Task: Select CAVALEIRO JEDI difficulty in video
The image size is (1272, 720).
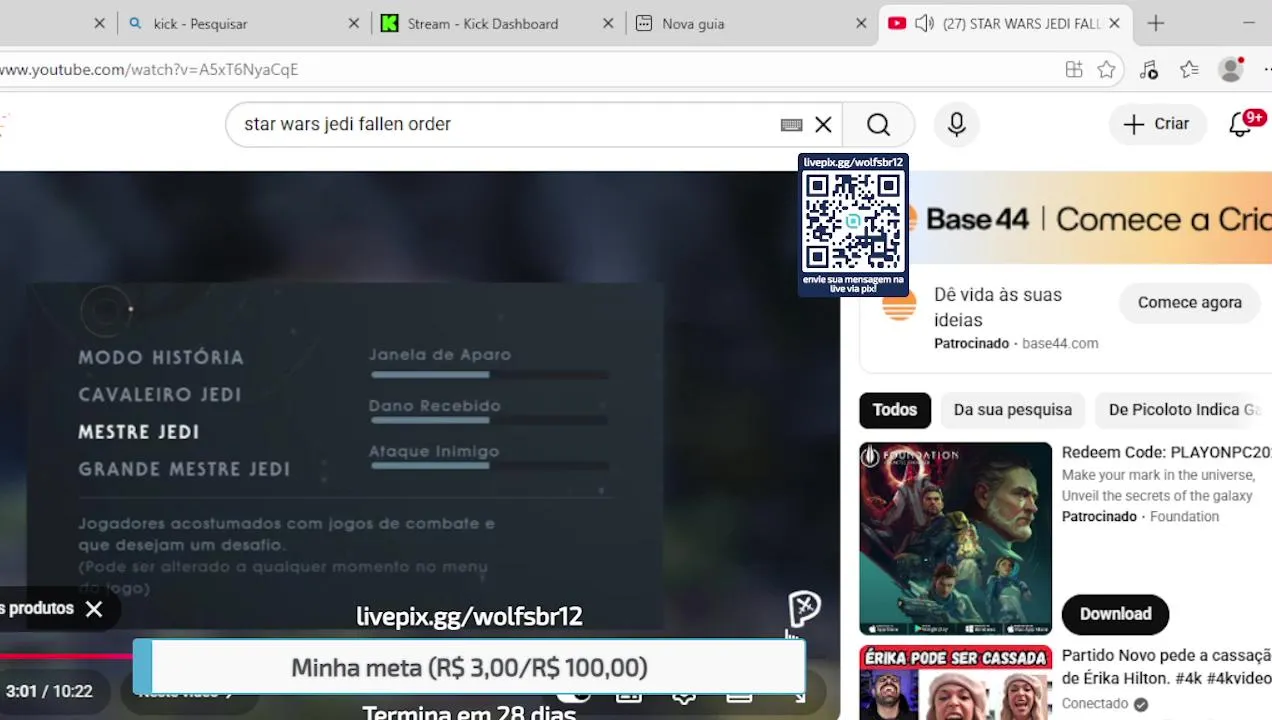Action: pyautogui.click(x=160, y=394)
